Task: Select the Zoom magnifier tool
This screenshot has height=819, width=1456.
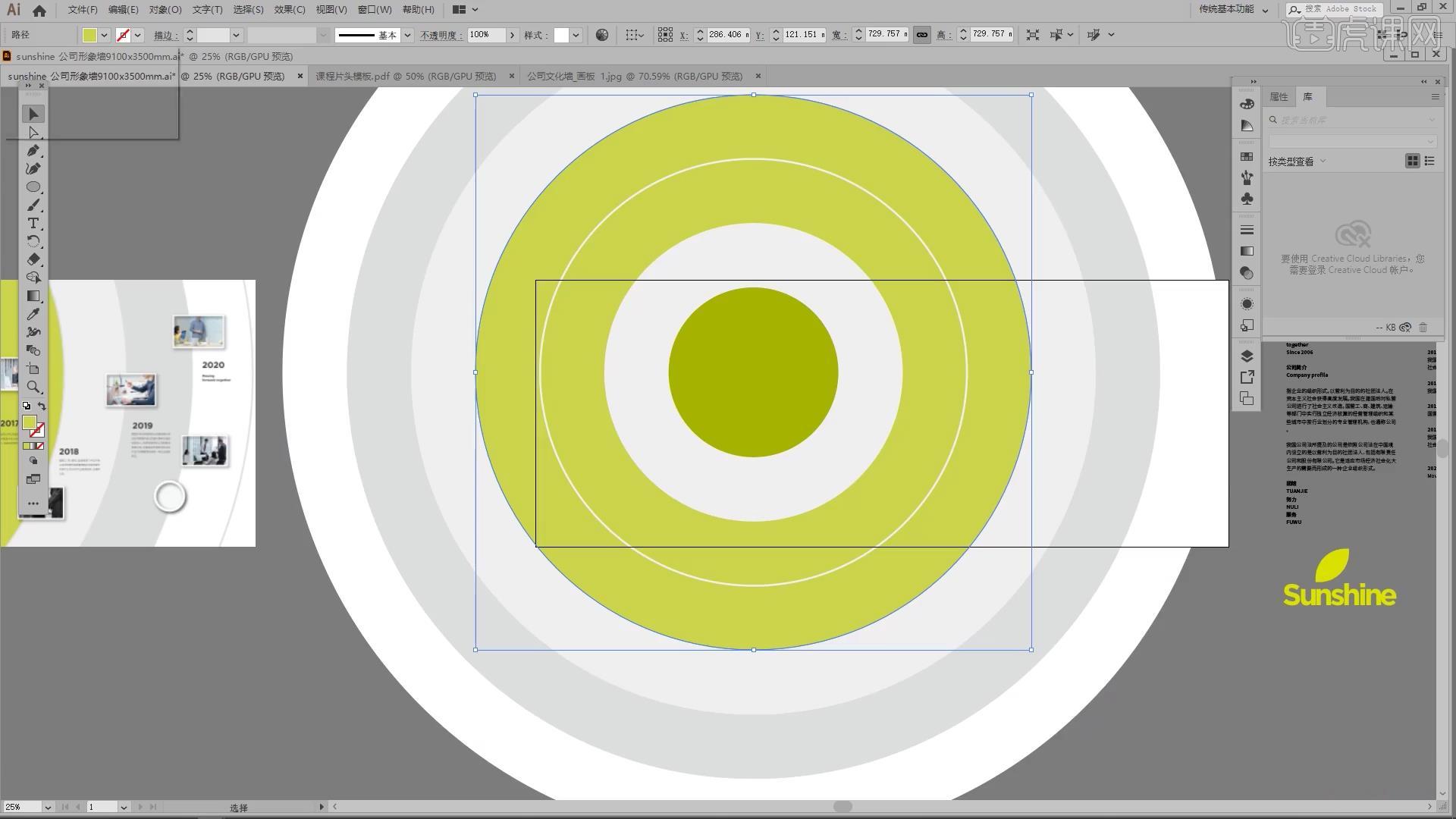Action: 33,387
